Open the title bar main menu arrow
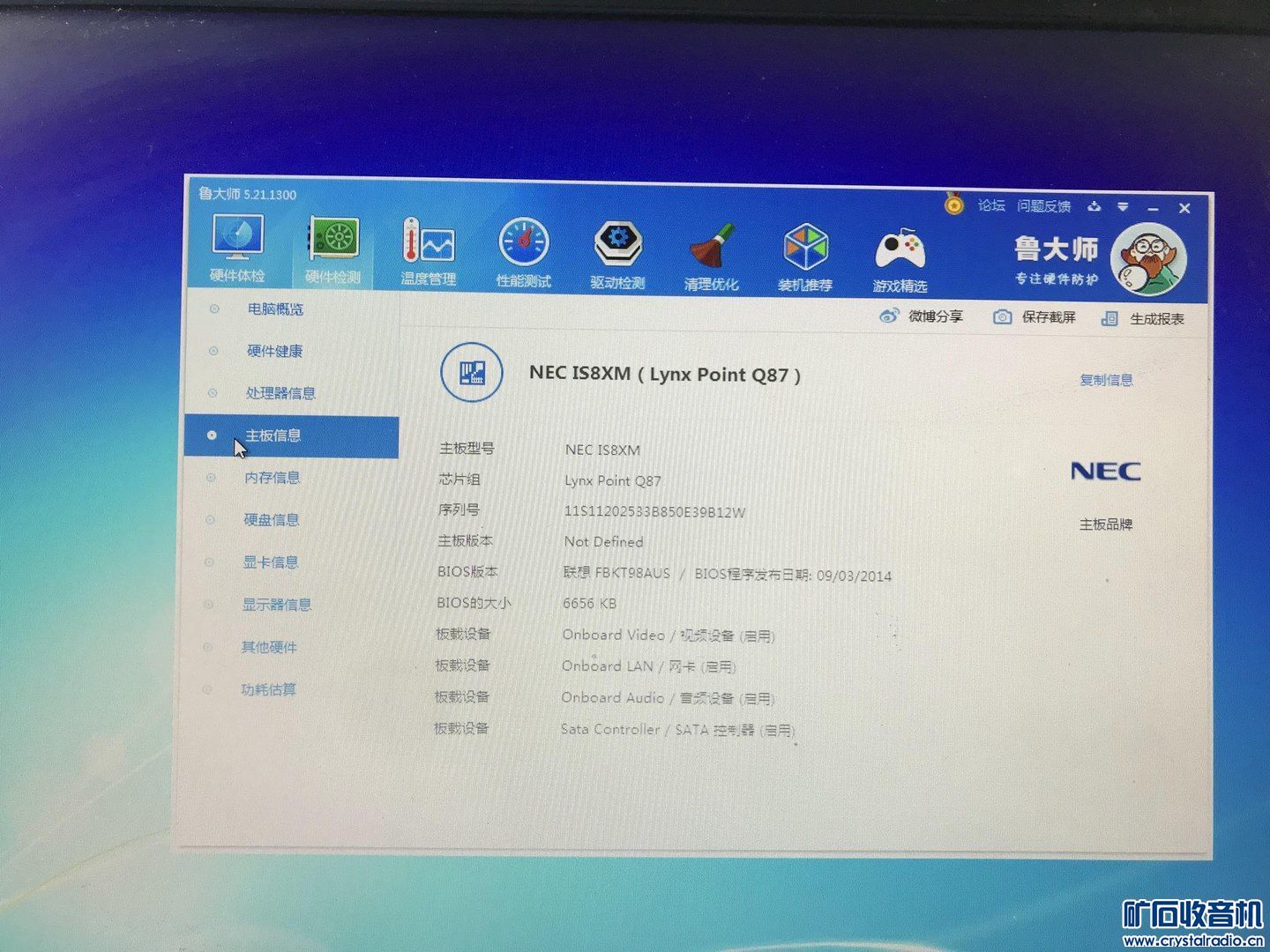1270x952 pixels. pyautogui.click(x=1123, y=207)
